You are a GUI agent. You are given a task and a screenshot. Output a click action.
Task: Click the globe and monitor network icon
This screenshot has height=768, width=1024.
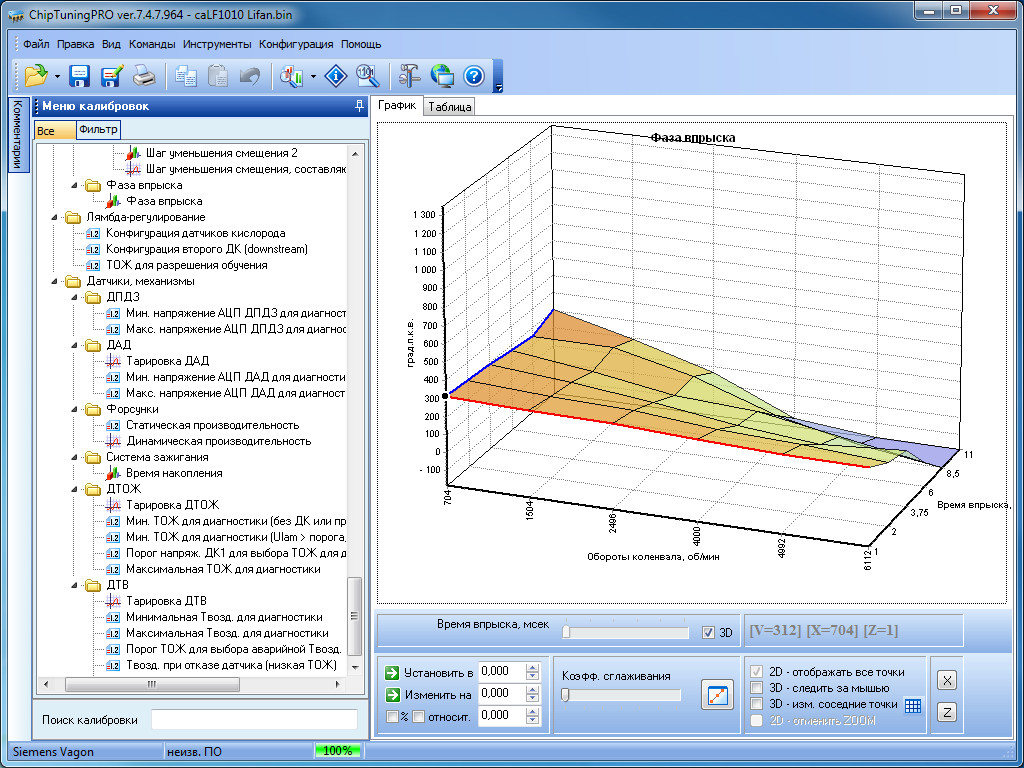(442, 76)
